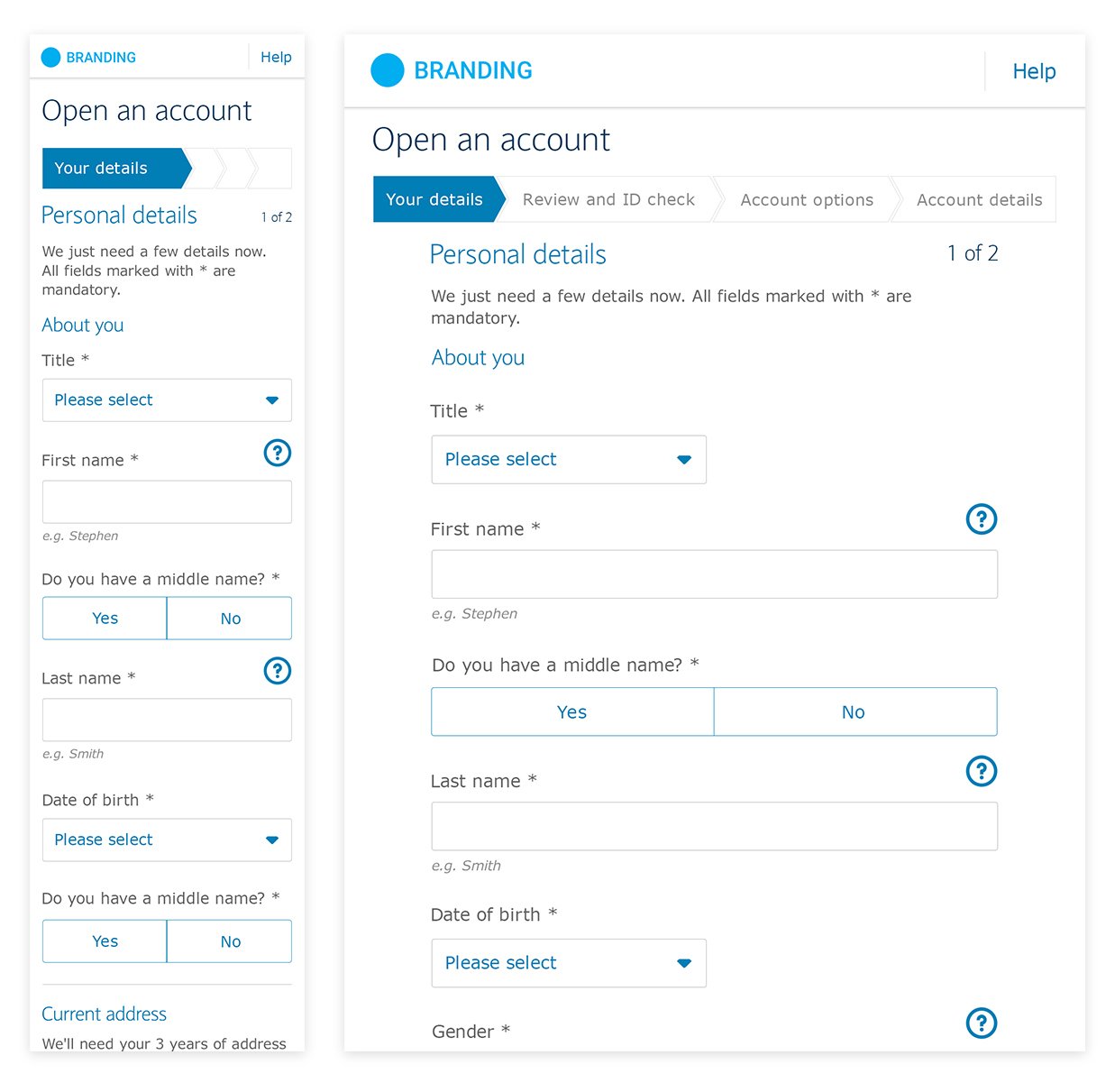Click the Last name help icon in desktop view

[x=982, y=771]
